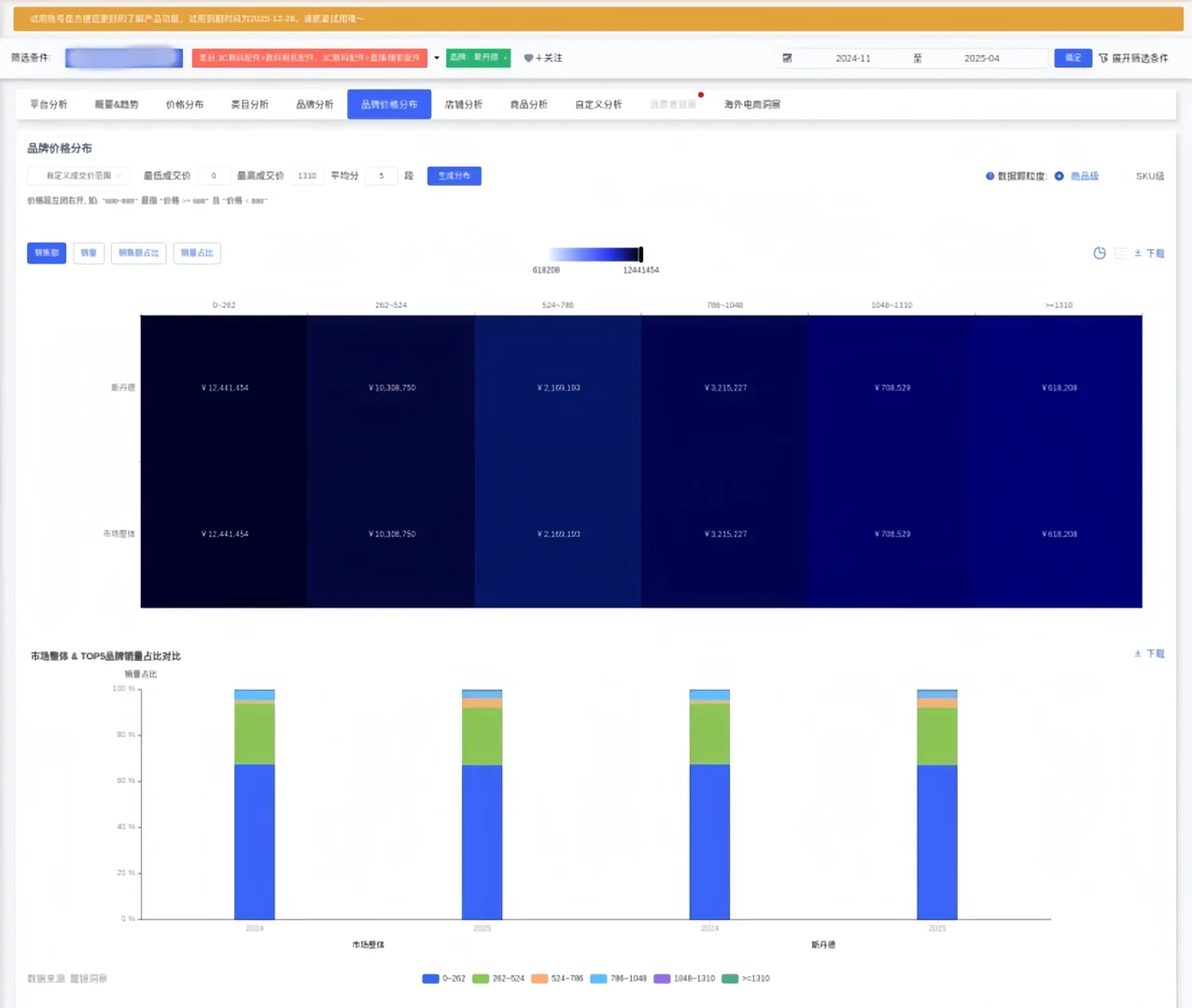Open the 概要&趋势 tab

117,105
